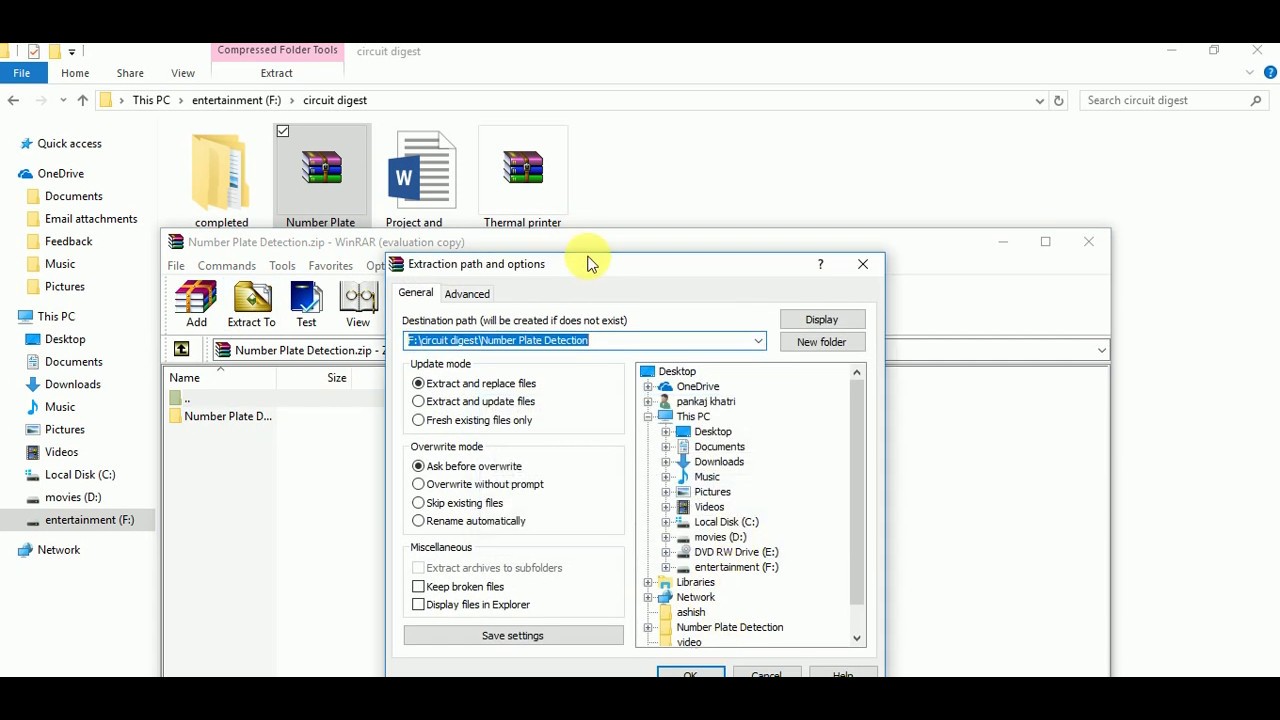The height and width of the screenshot is (720, 1280).
Task: Open Downloads in navigation pane
Action: (72, 384)
